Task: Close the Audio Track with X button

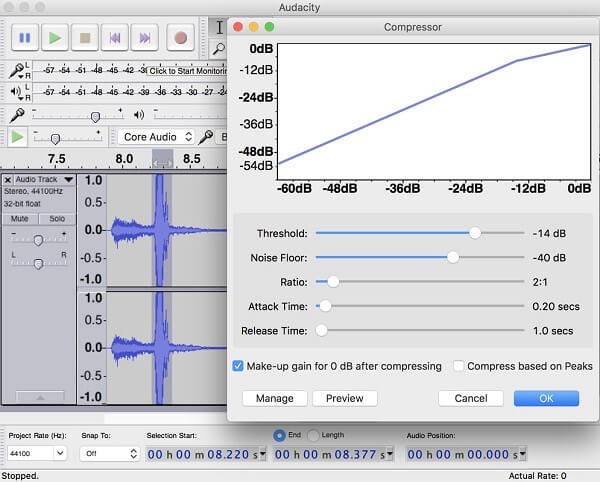Action: [8, 179]
